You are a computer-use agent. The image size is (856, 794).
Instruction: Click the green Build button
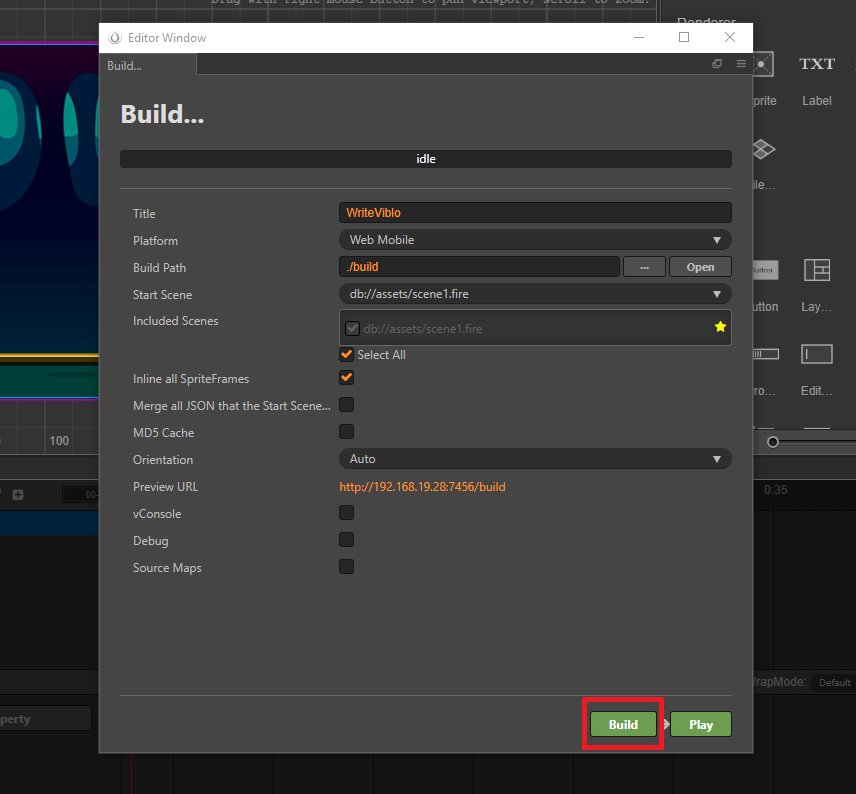[623, 724]
